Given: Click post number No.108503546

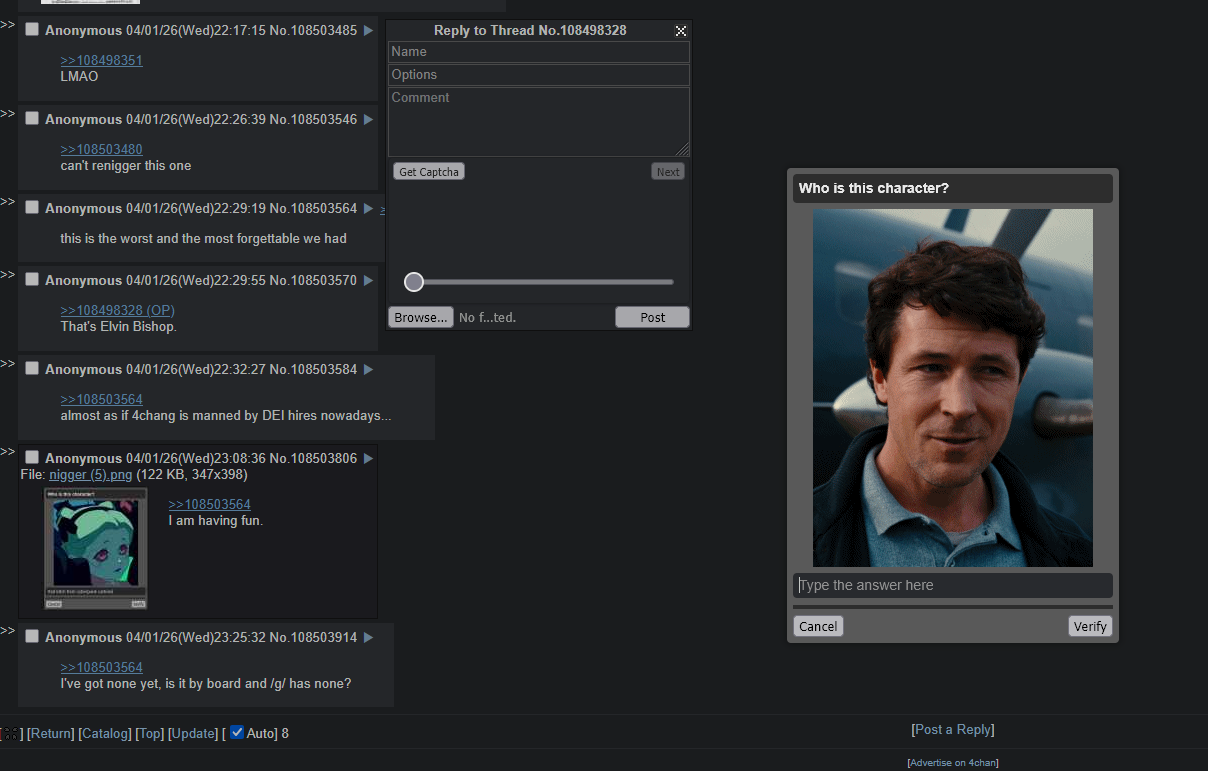Looking at the screenshot, I should pos(313,119).
